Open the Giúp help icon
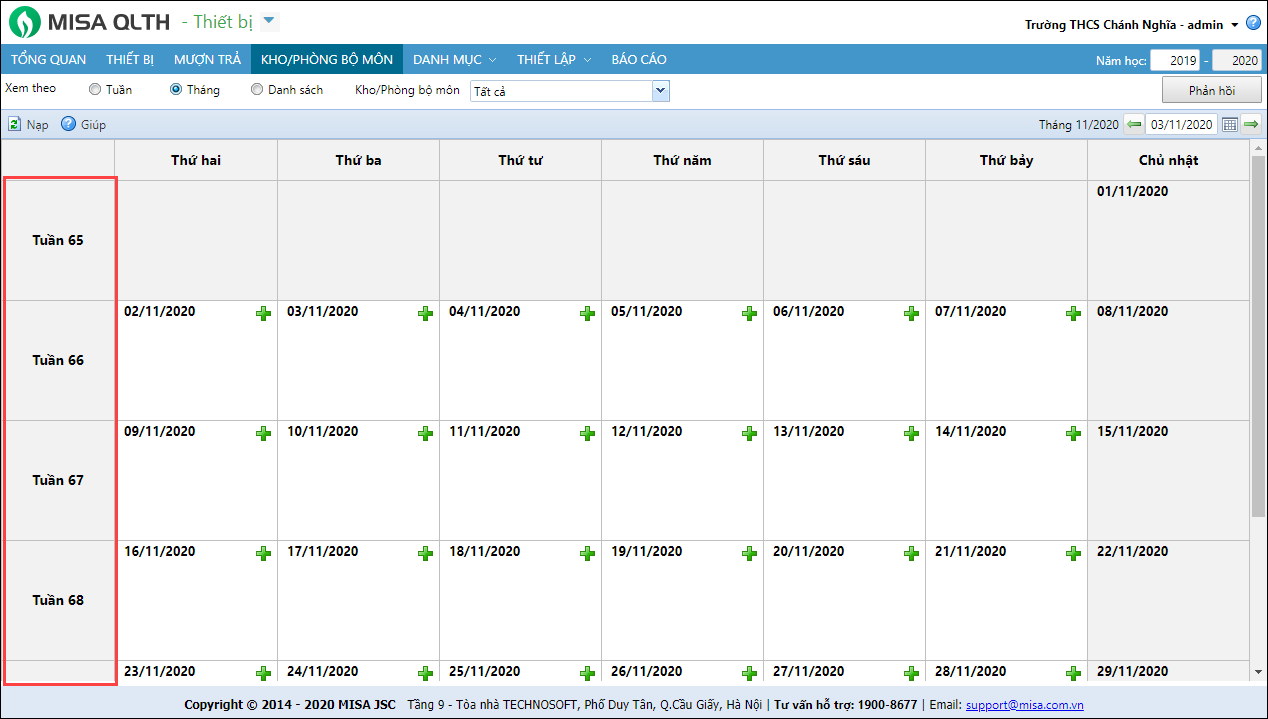Viewport: 1268px width, 719px height. (68, 124)
